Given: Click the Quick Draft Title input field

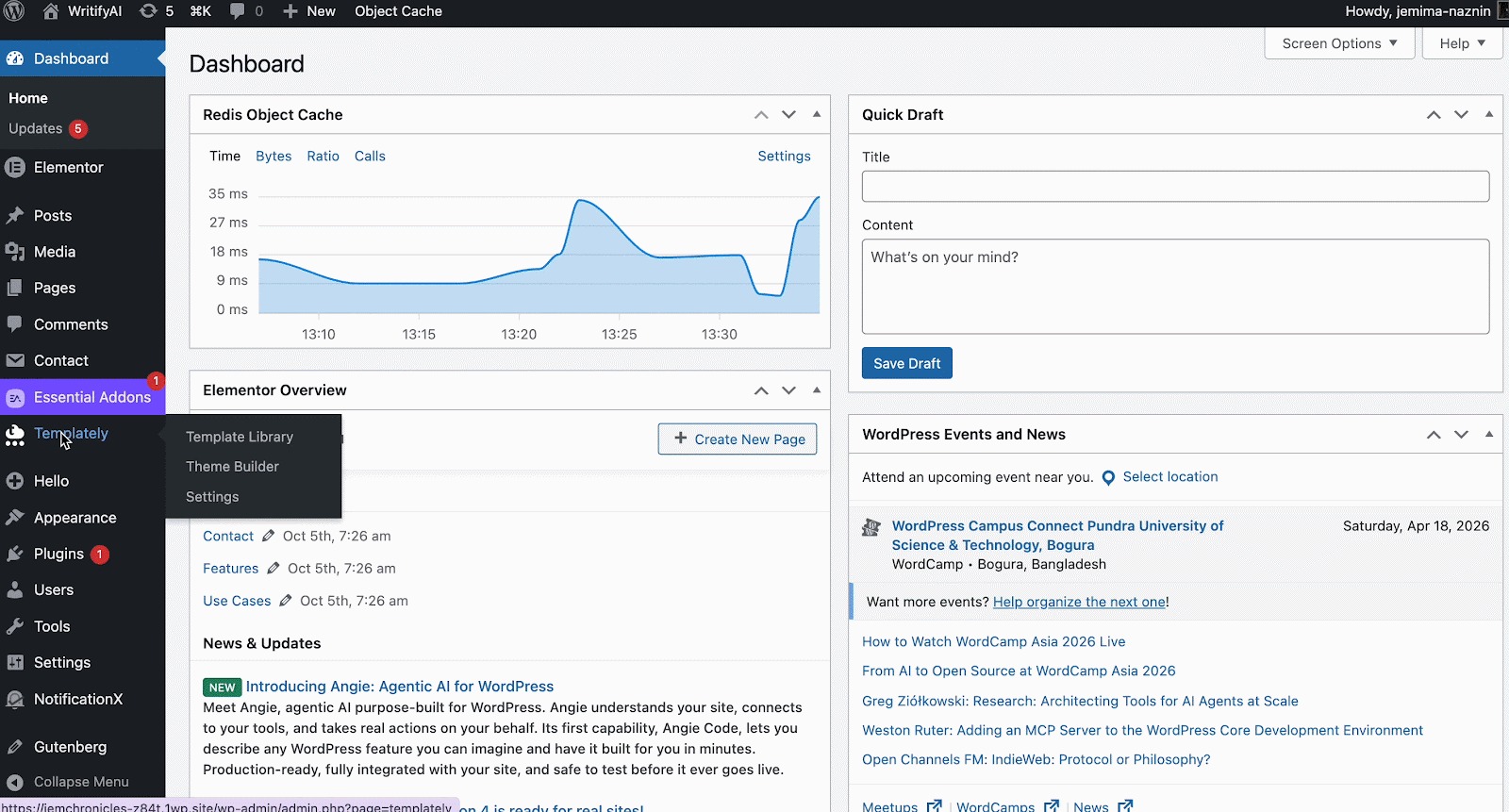Looking at the screenshot, I should click(x=1174, y=186).
